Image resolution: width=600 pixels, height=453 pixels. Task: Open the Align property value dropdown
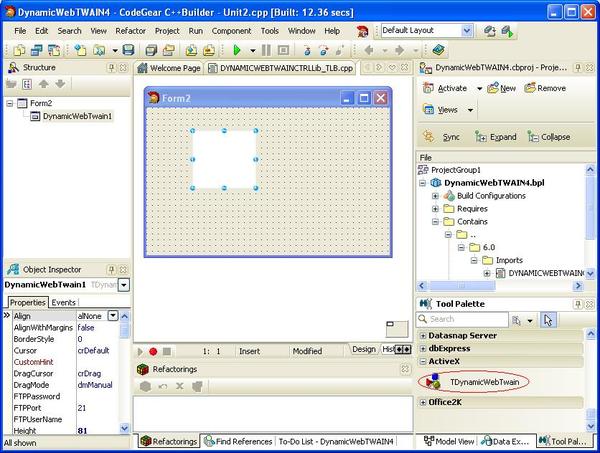tap(124, 315)
